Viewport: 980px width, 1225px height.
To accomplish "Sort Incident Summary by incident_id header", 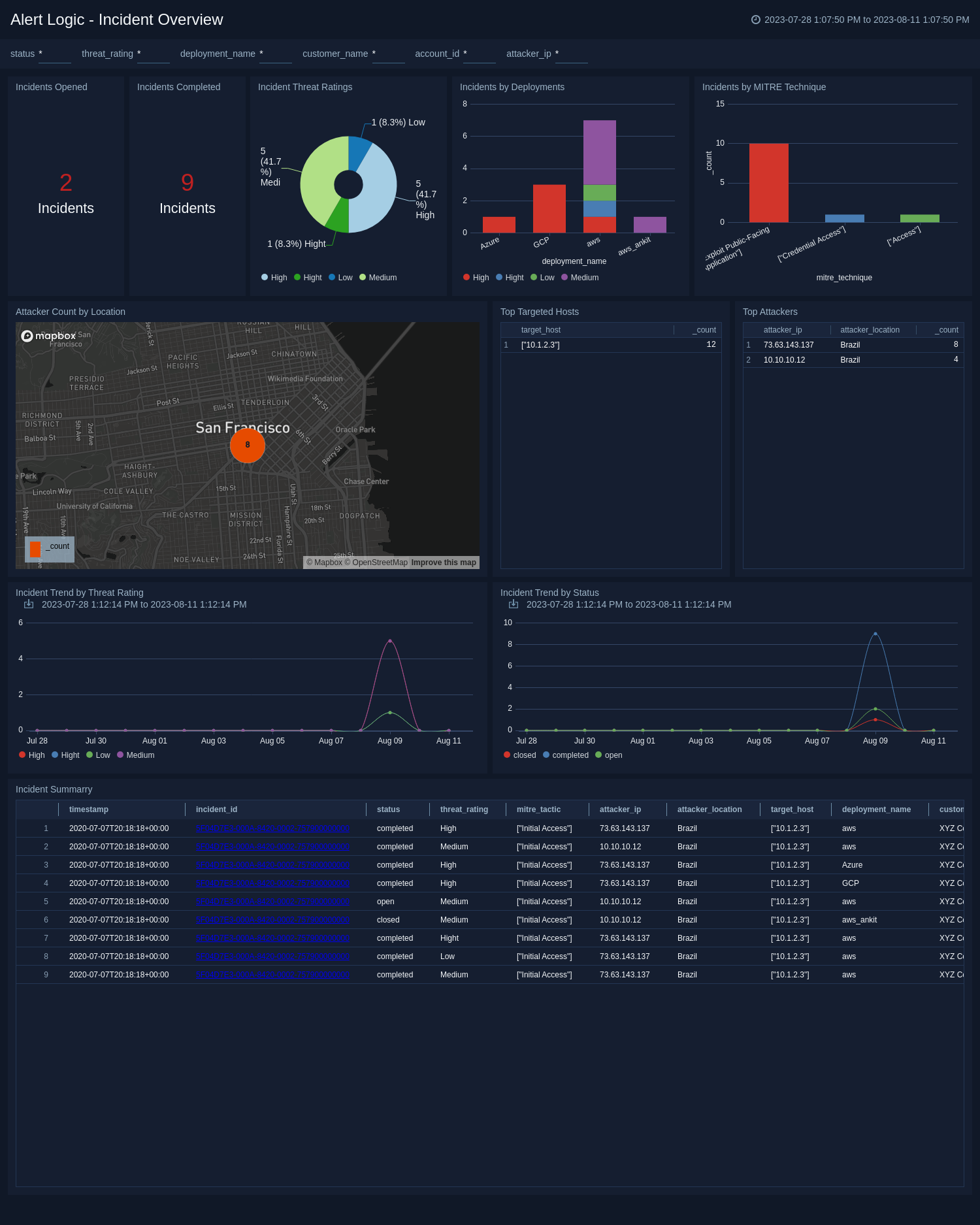I will 216,809.
